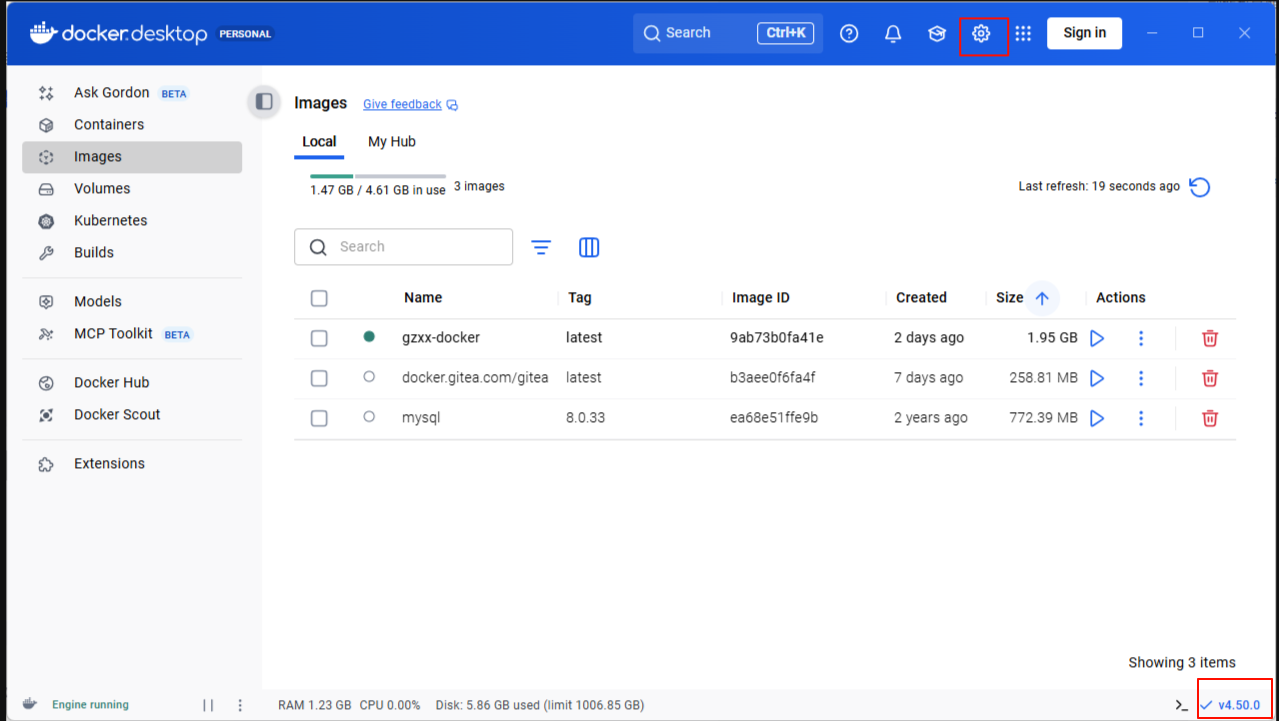Sort by the Created column header
1279x721 pixels.
point(921,298)
